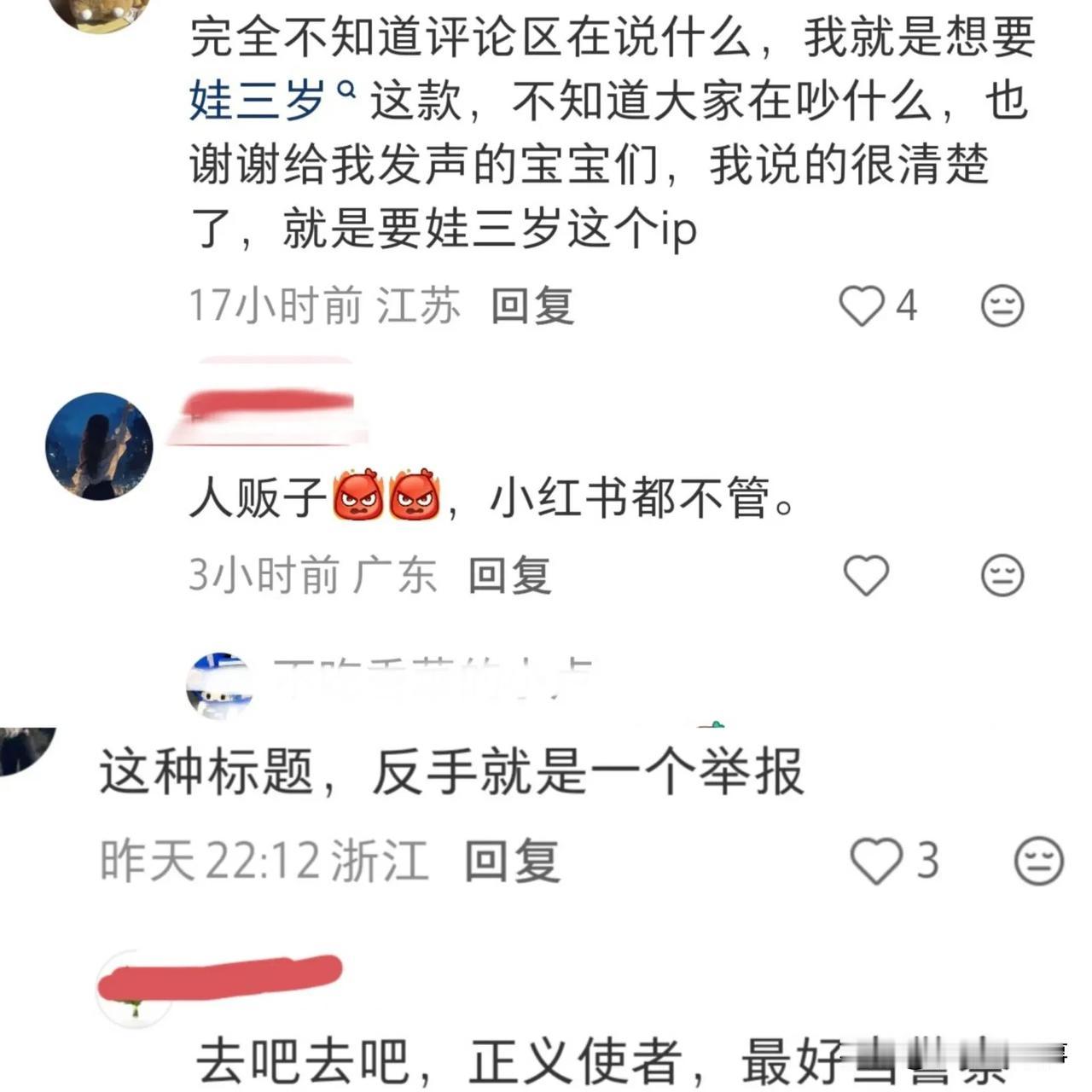This screenshot has width=1092, height=1092.
Task: Open the night-sky girl avatar profile
Action: coord(99,445)
